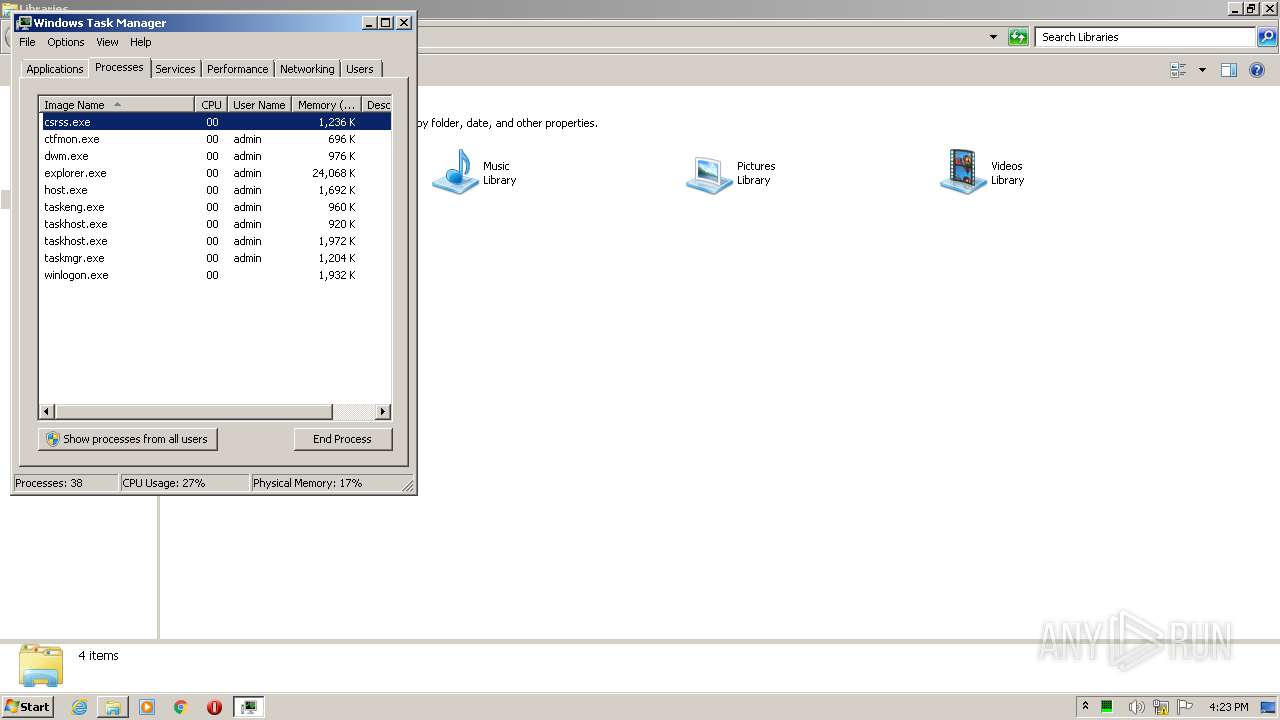
Task: Switch to the Users tab
Action: 360,69
